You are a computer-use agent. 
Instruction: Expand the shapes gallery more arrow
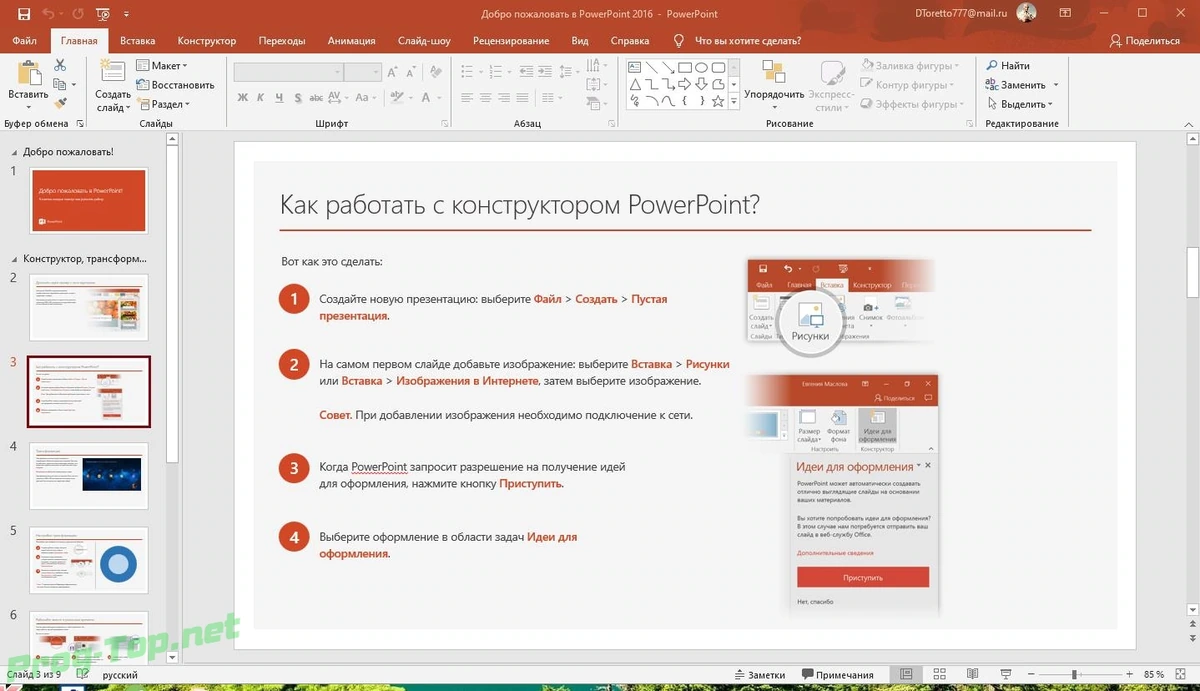[733, 102]
